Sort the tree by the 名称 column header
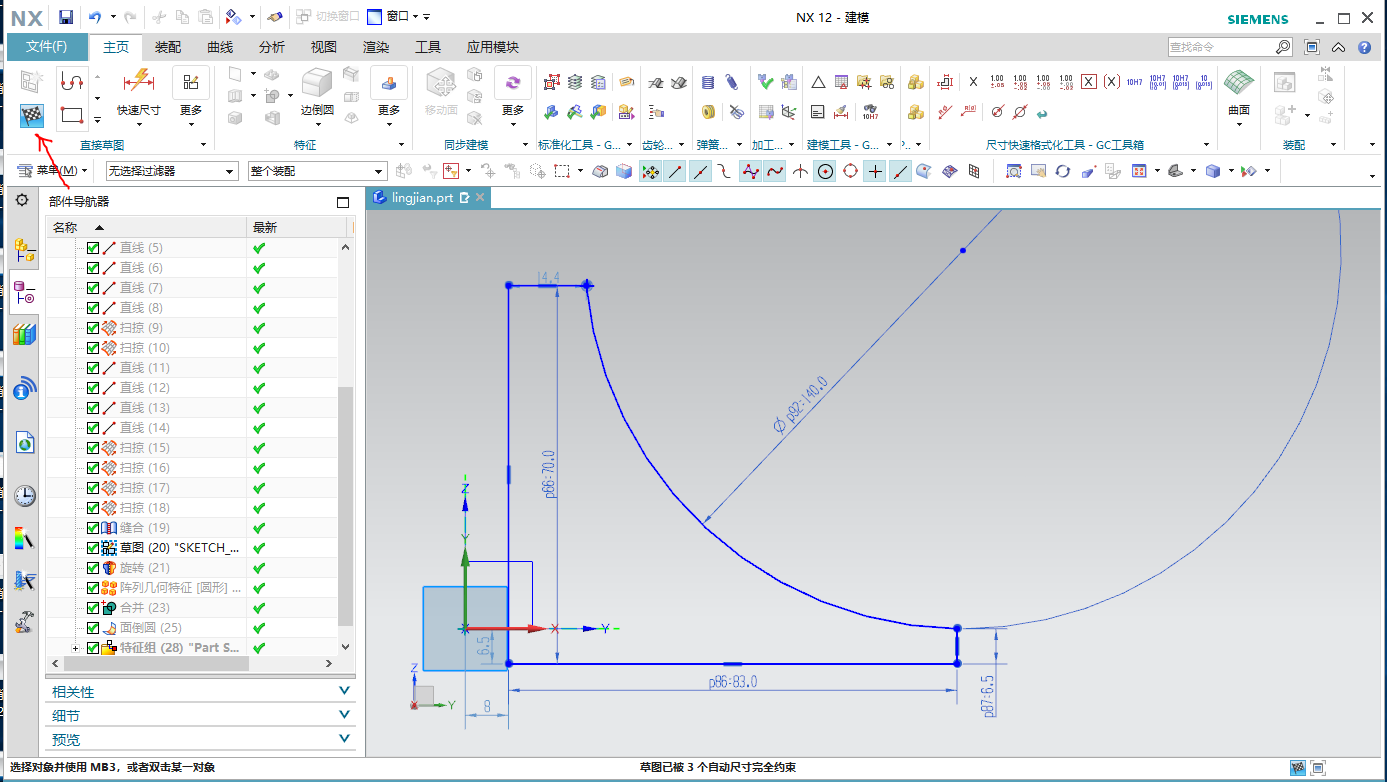 (x=147, y=228)
